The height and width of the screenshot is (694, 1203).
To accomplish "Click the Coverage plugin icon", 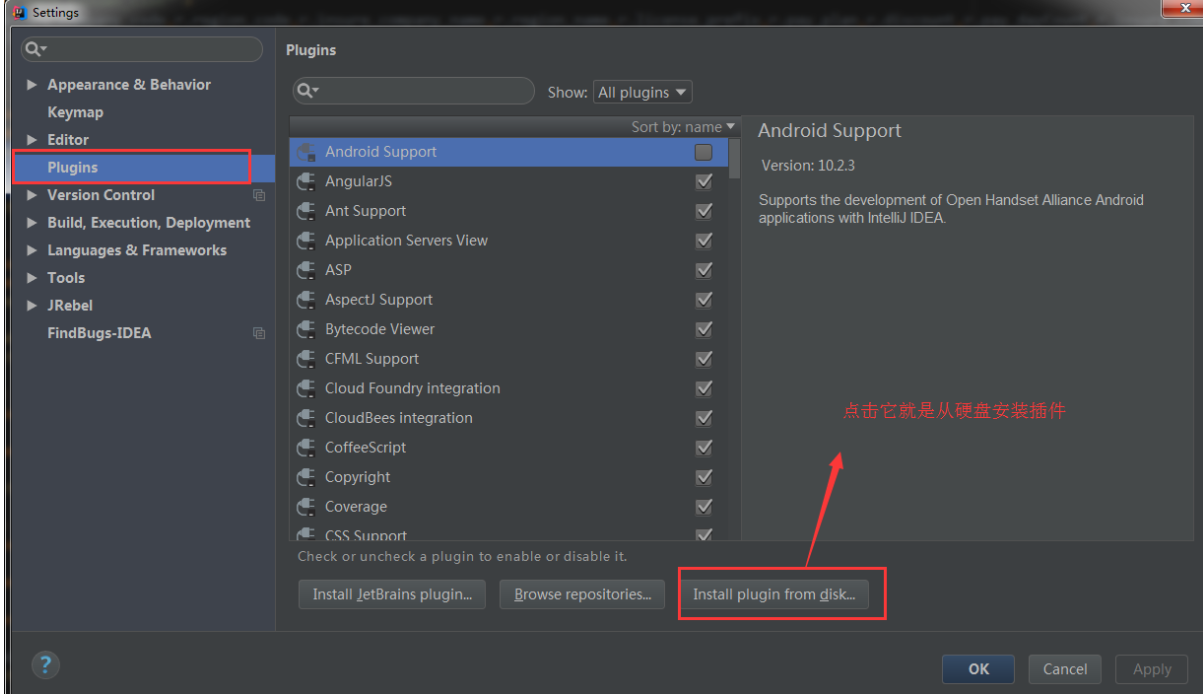I will click(307, 506).
